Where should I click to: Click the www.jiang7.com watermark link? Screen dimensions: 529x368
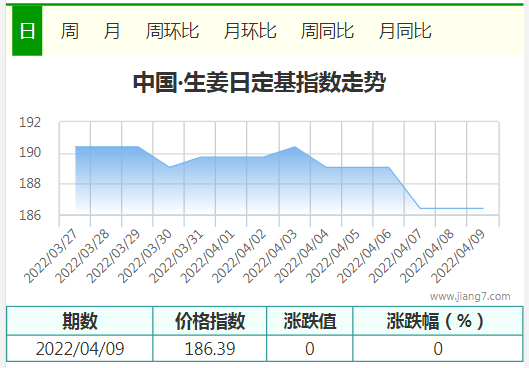coord(470,296)
